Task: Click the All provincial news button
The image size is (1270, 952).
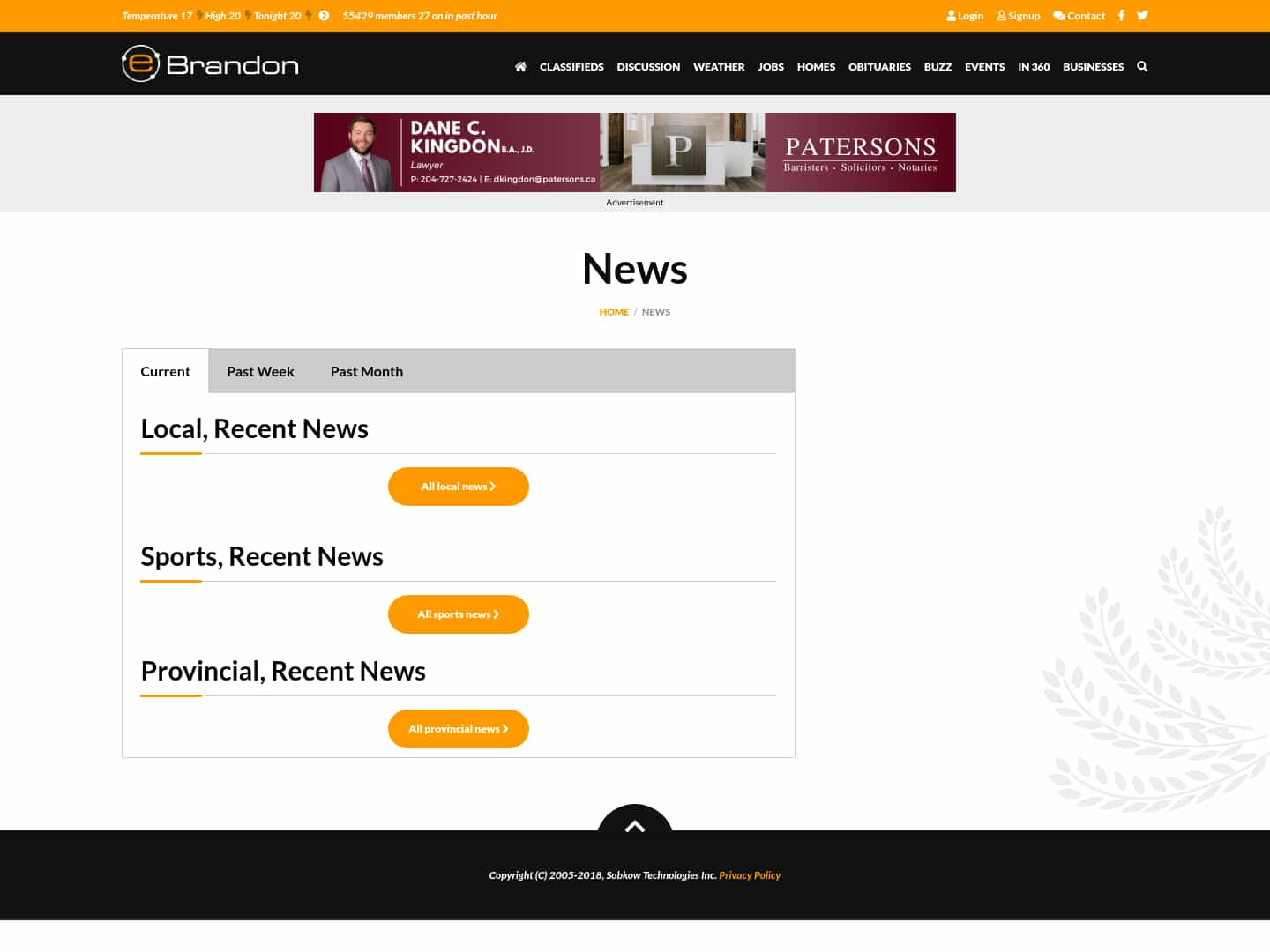Action: click(459, 729)
